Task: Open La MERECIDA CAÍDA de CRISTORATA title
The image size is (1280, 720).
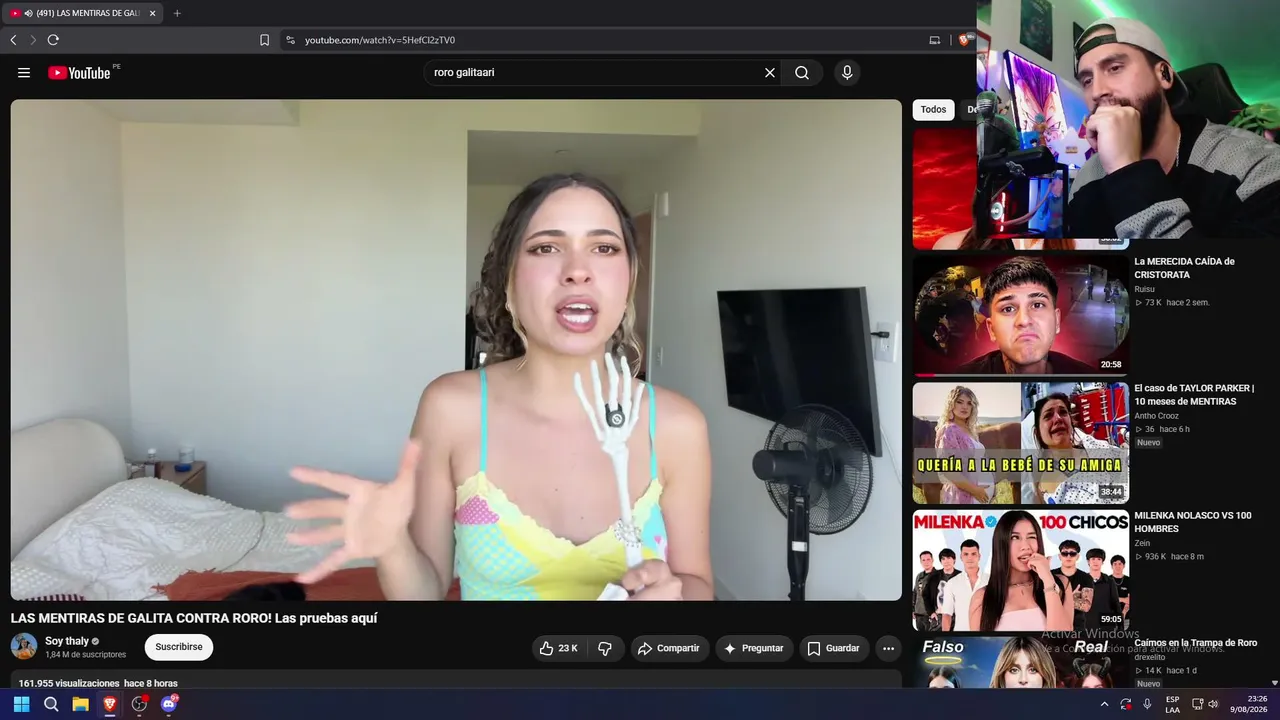Action: [x=1184, y=268]
